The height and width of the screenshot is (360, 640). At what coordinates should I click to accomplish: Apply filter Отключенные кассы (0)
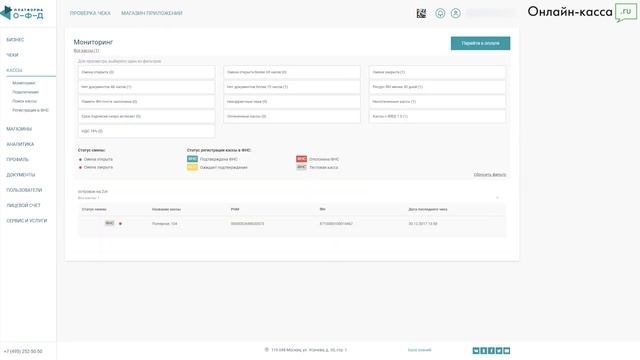click(x=292, y=116)
